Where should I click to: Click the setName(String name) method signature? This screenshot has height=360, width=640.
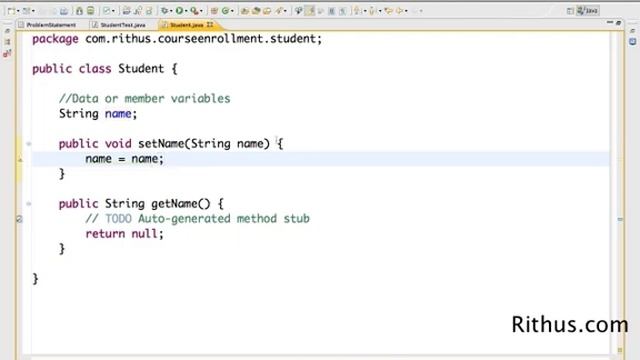click(x=171, y=144)
